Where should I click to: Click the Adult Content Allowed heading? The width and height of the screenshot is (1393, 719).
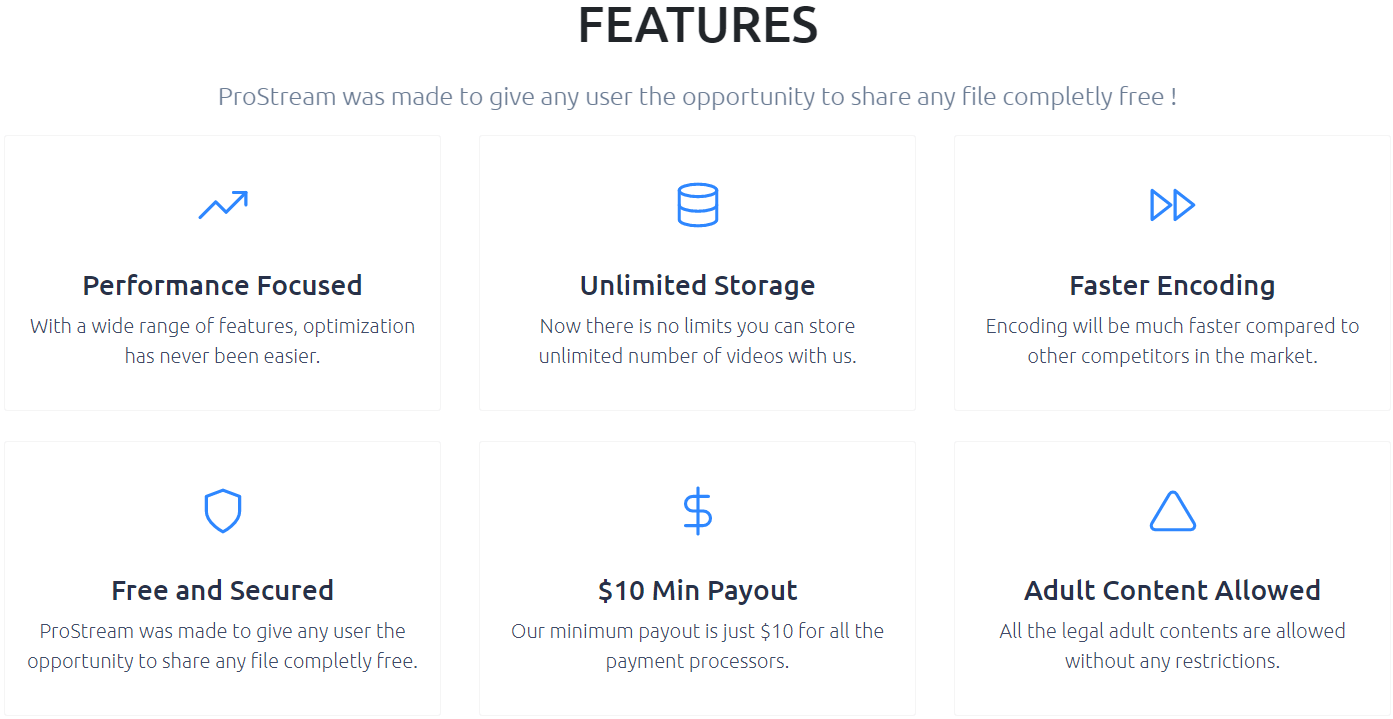[x=1172, y=590]
